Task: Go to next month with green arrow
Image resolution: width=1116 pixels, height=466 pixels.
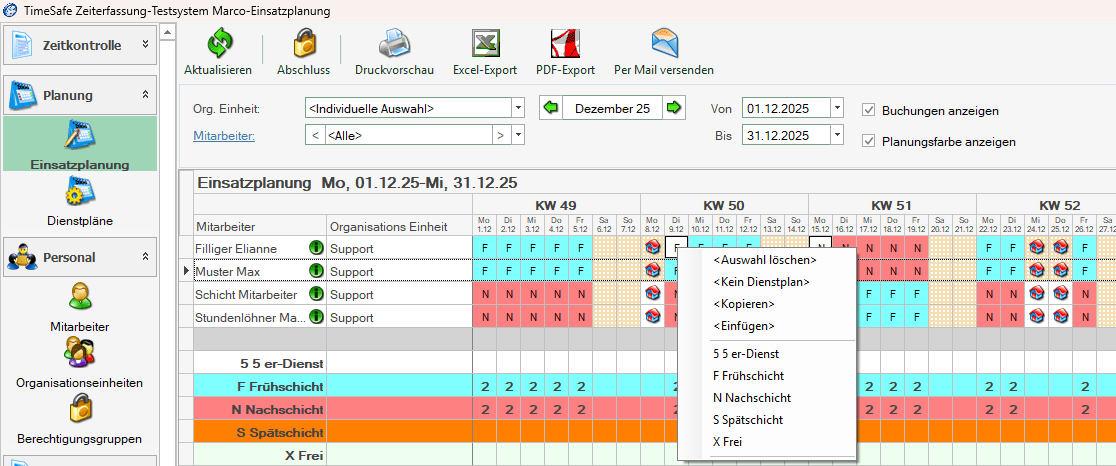Action: click(x=673, y=108)
